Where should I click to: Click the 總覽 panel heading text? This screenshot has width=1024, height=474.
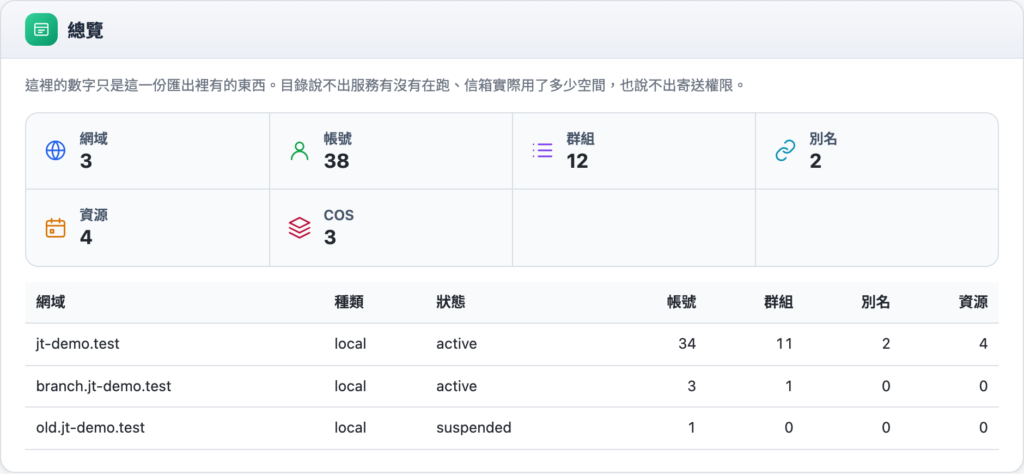tap(86, 30)
